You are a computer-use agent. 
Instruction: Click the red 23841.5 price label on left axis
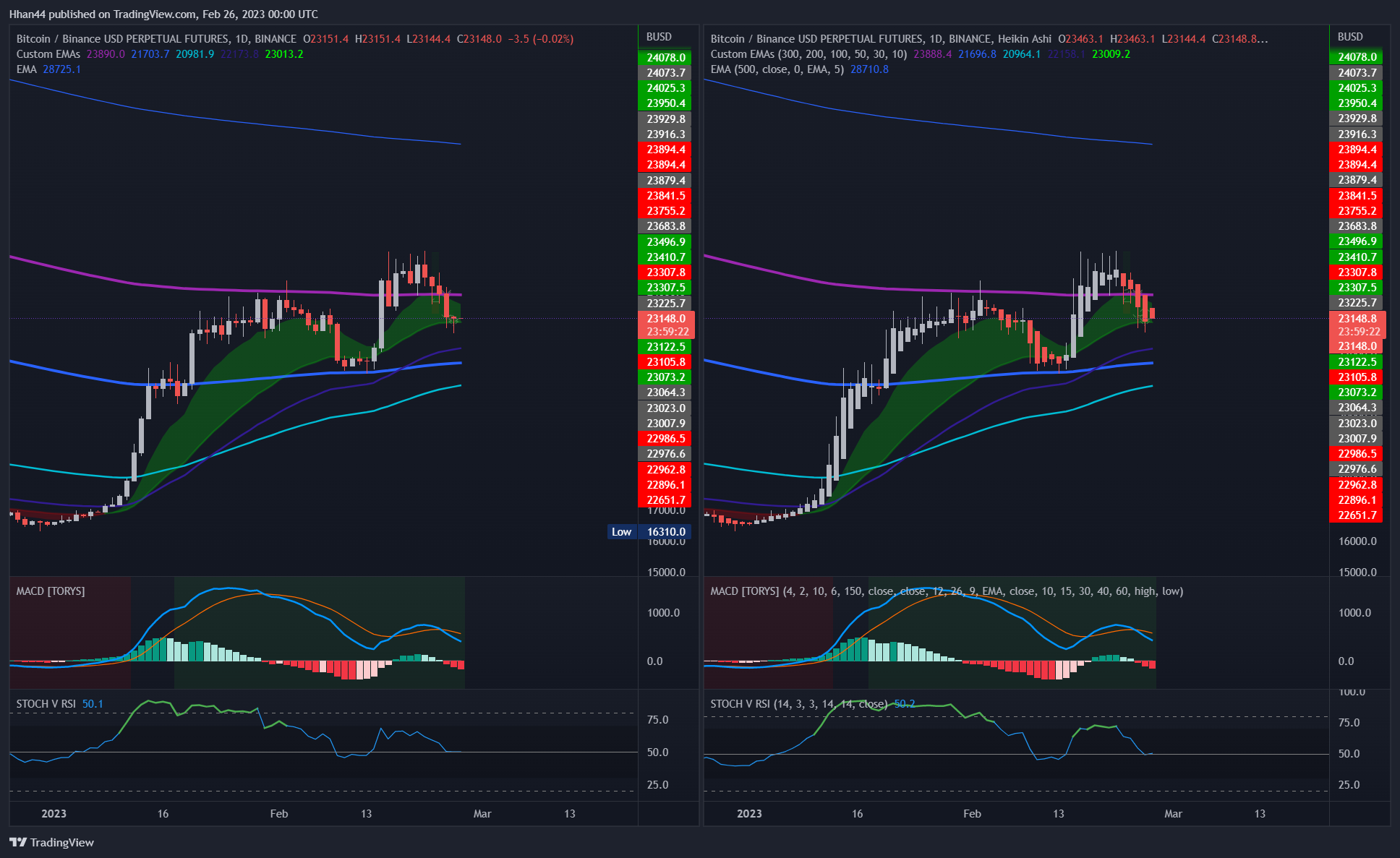click(665, 196)
